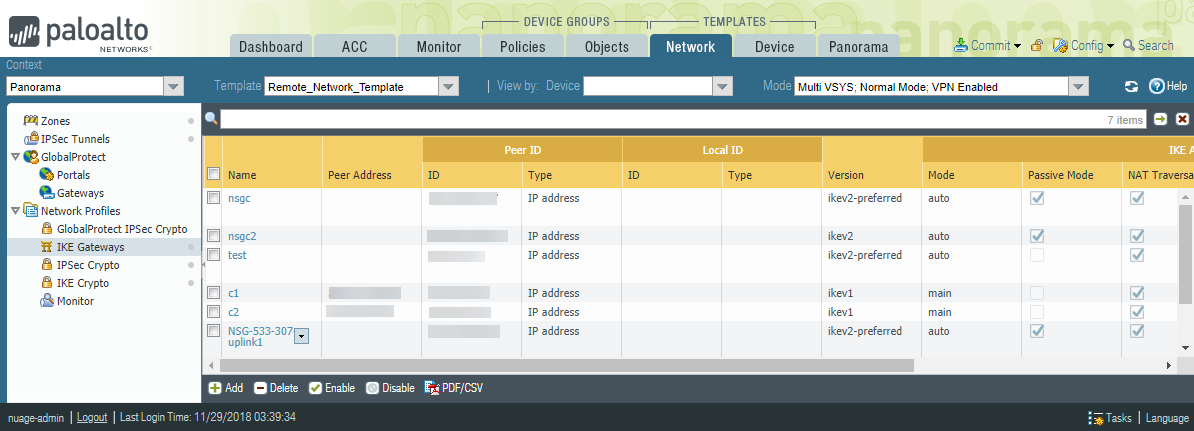Click the horizontal scrollbar thumb
Viewport: 1194px width, 431px height.
[x=567, y=366]
